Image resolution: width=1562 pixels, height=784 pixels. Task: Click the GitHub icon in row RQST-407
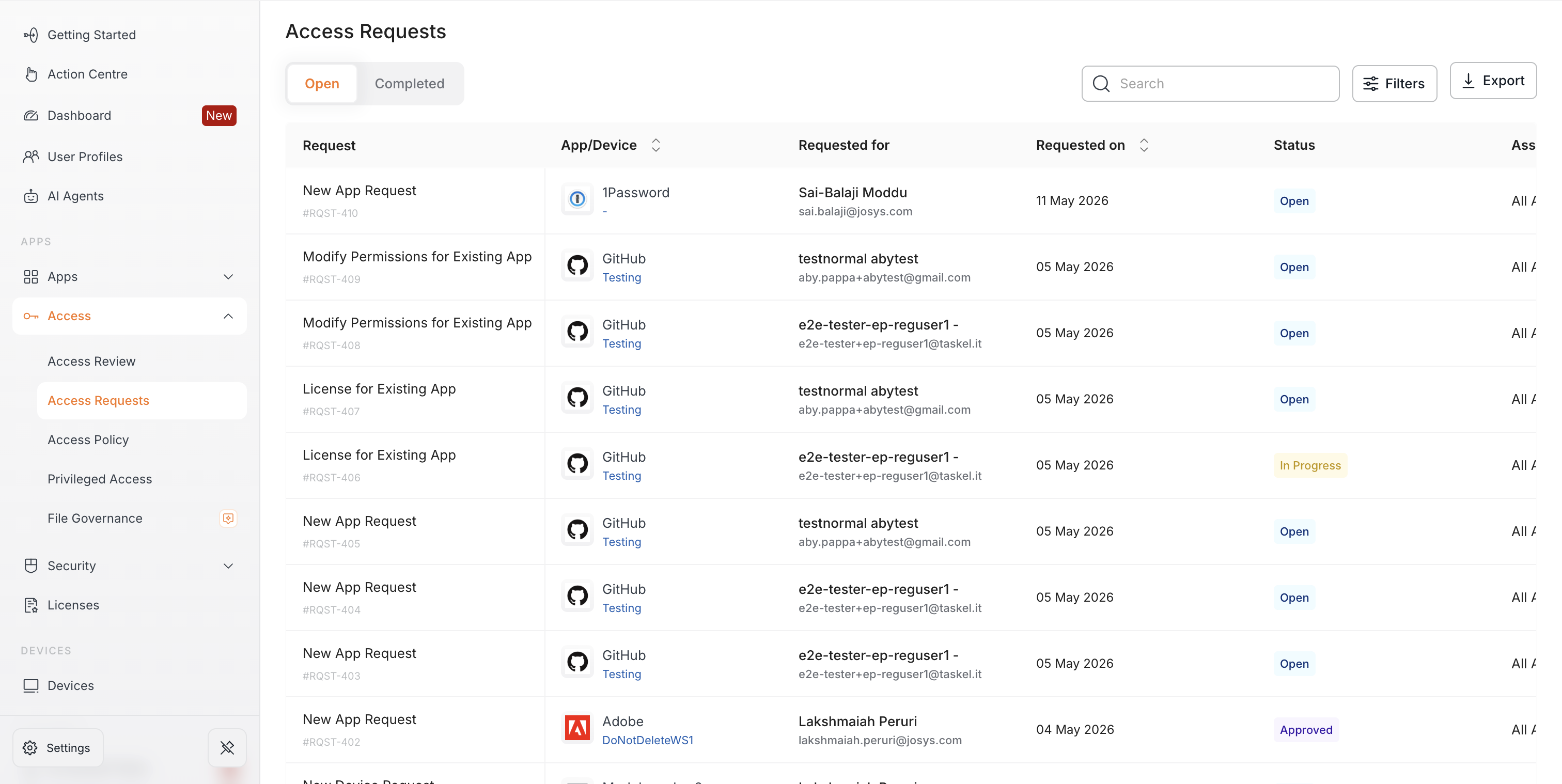point(577,397)
